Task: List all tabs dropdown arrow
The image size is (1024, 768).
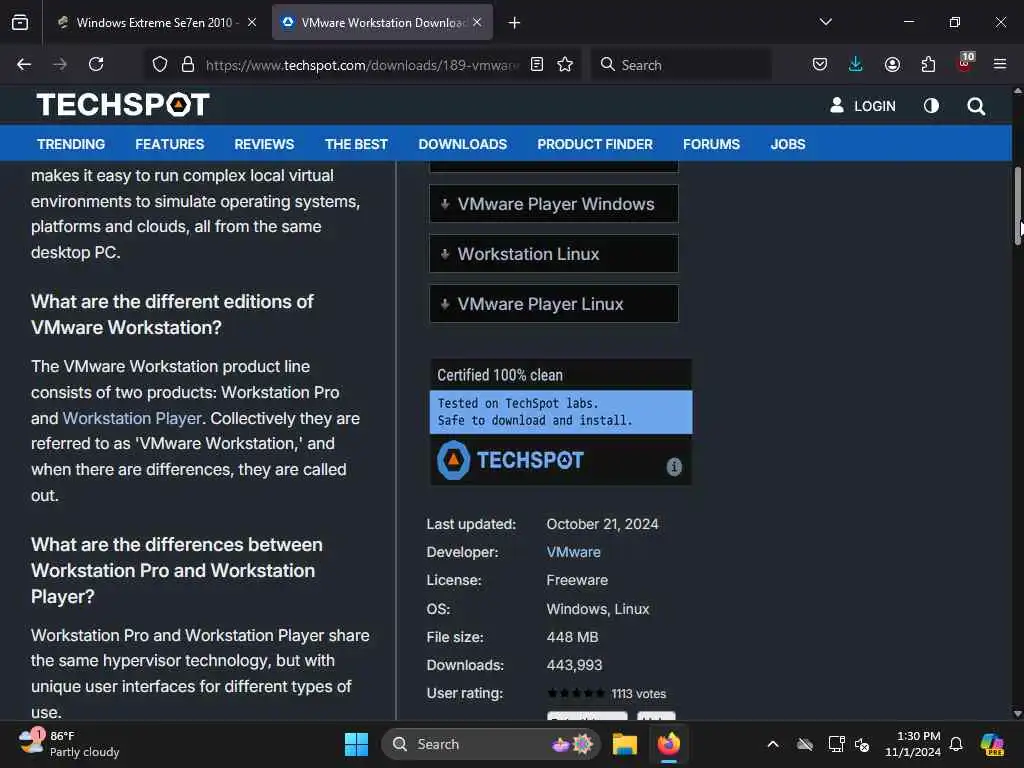Action: (825, 22)
